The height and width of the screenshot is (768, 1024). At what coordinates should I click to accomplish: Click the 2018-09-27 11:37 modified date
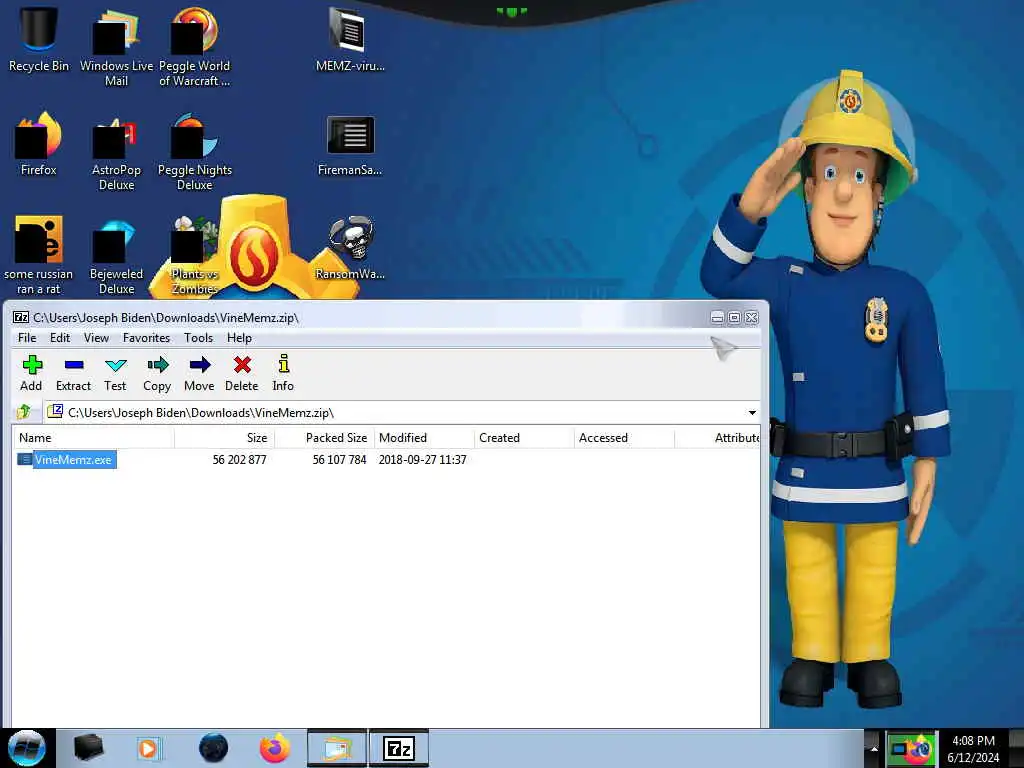[423, 460]
